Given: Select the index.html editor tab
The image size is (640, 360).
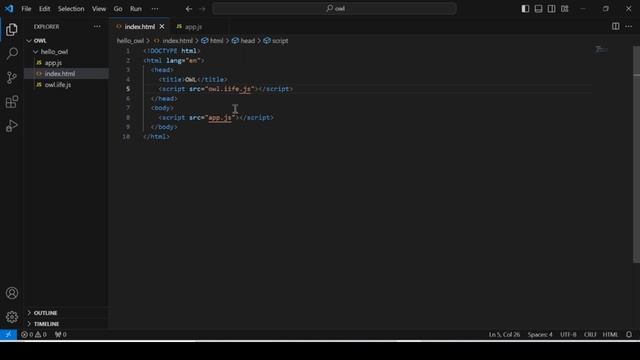Looking at the screenshot, I should [x=140, y=27].
